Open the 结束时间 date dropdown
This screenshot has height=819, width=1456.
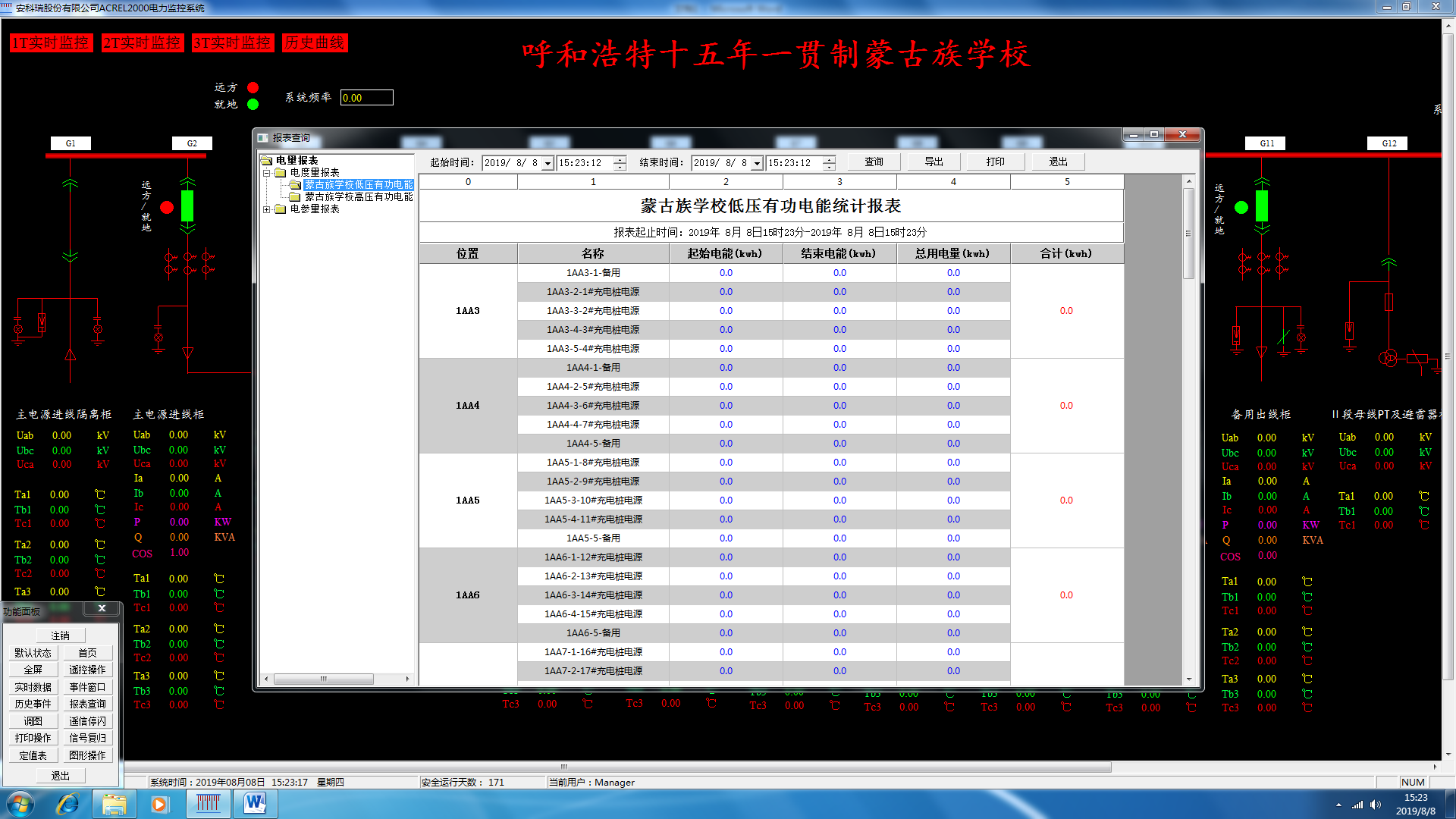[757, 164]
